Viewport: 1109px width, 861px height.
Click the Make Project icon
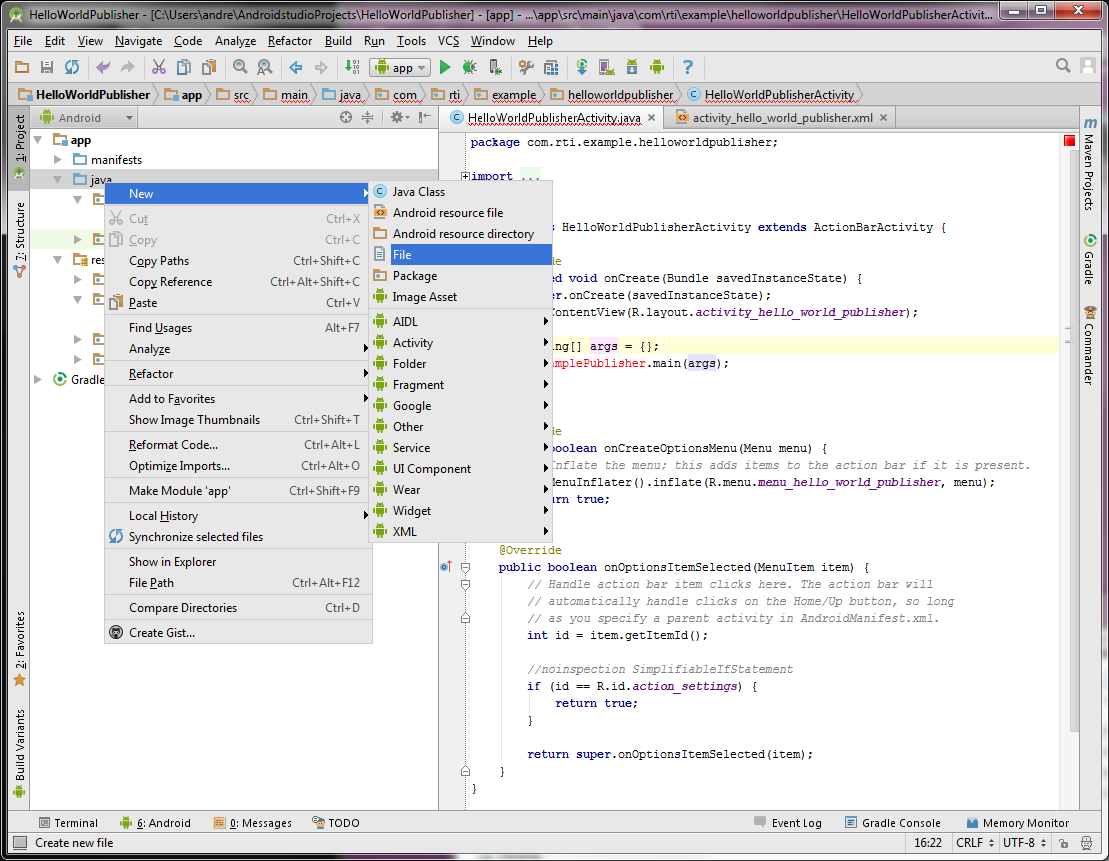[352, 67]
